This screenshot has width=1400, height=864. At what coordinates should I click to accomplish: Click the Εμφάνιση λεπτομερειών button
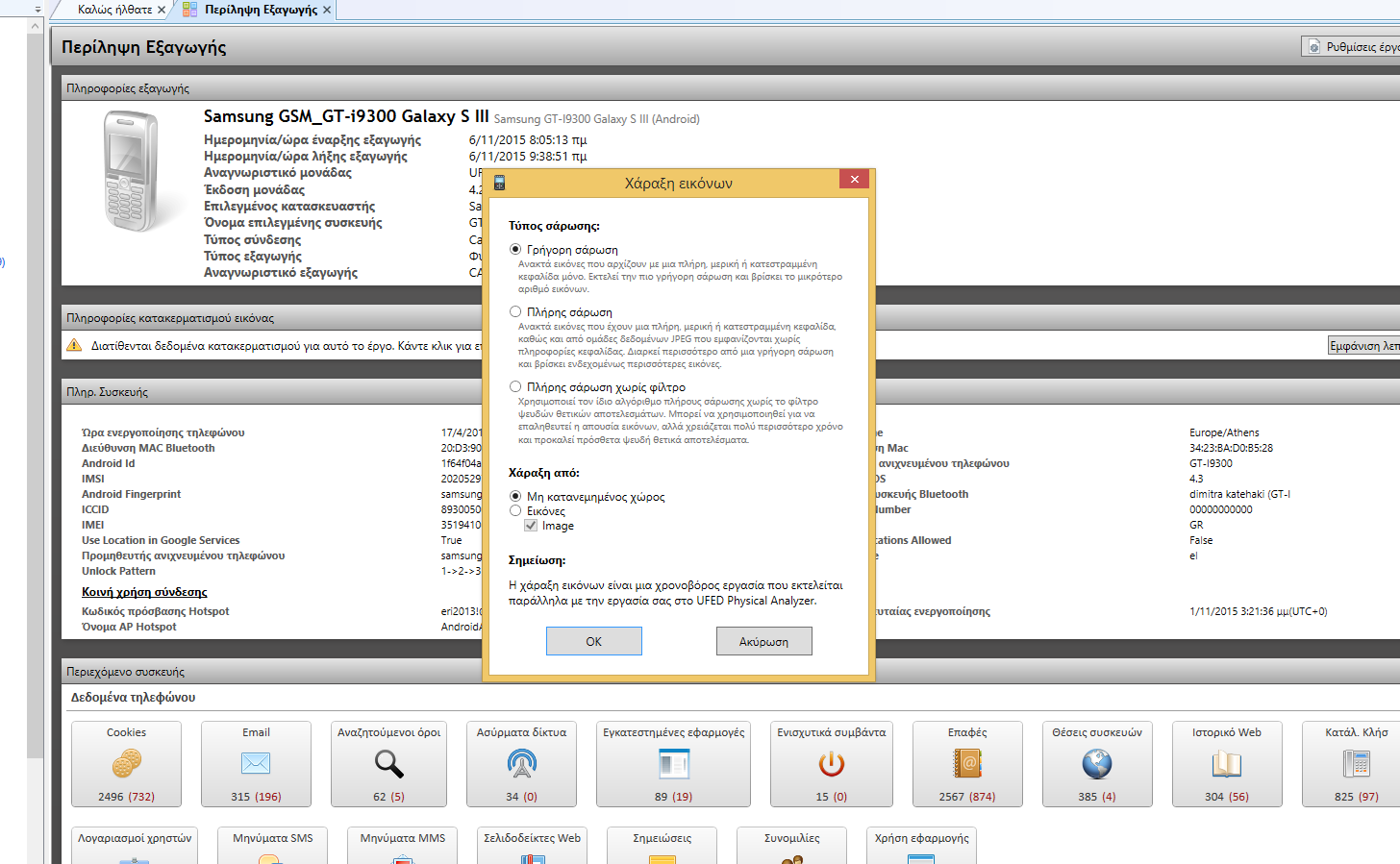pyautogui.click(x=1363, y=345)
